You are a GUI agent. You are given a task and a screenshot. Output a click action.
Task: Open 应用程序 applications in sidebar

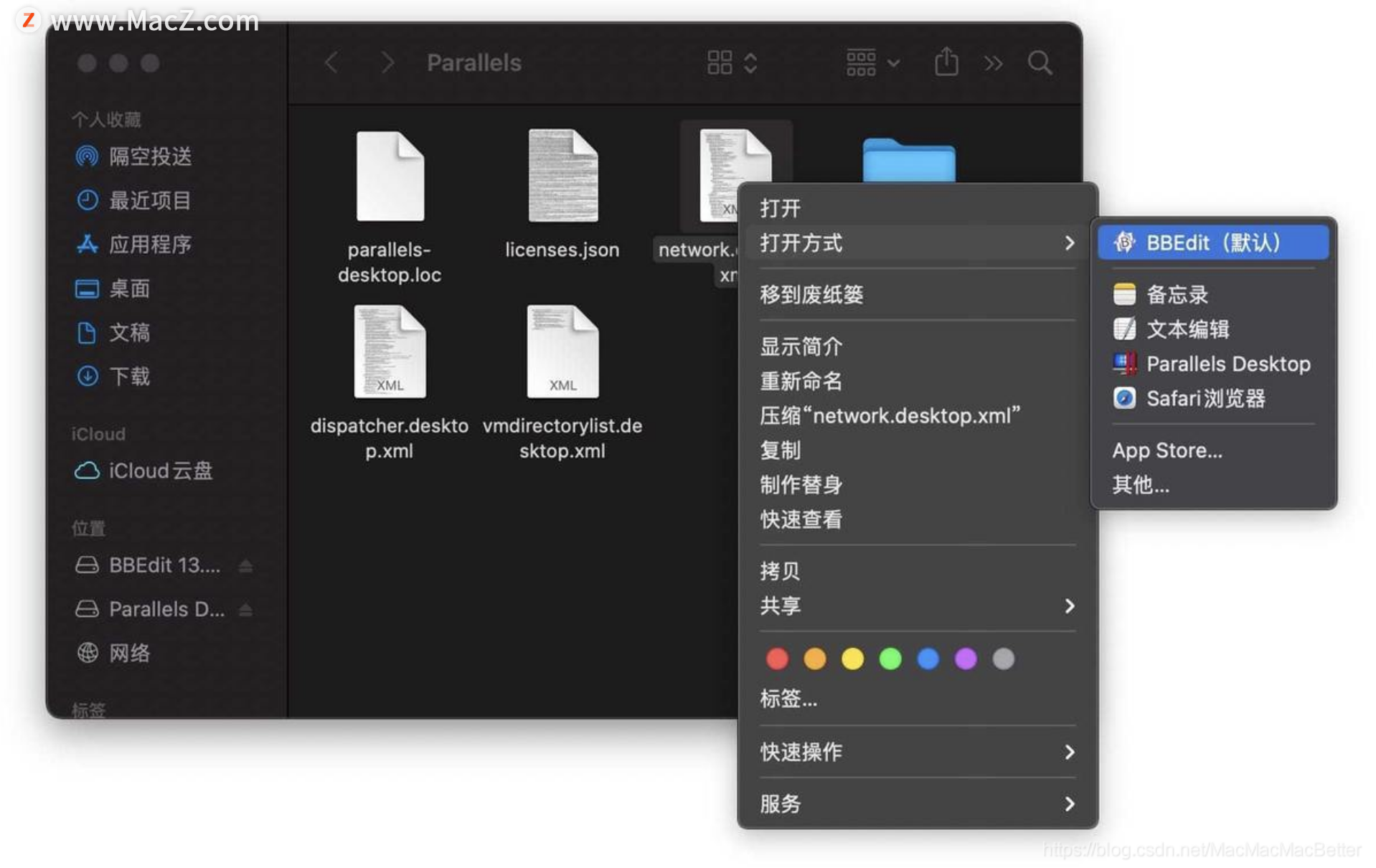click(133, 245)
